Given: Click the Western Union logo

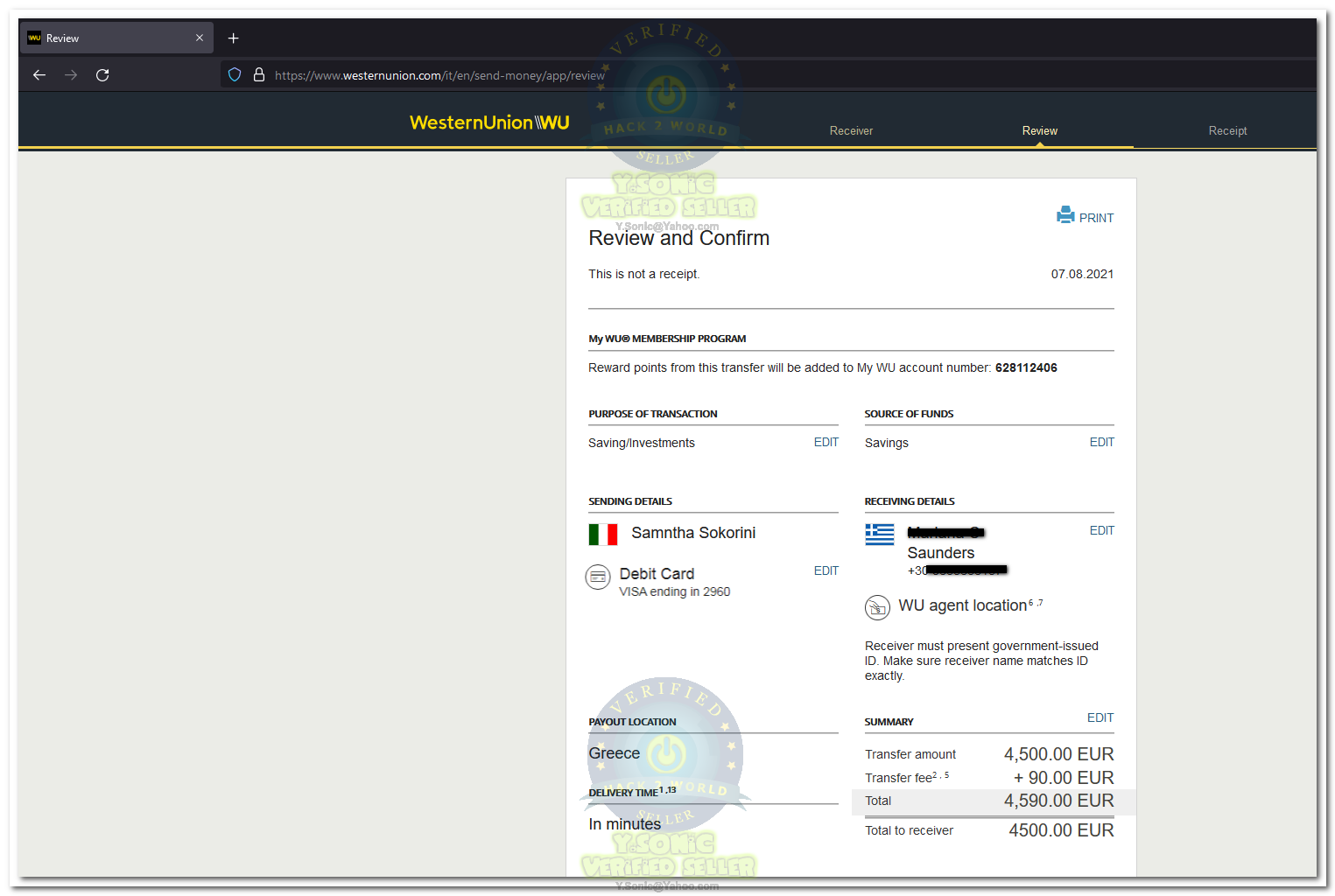Looking at the screenshot, I should 489,122.
